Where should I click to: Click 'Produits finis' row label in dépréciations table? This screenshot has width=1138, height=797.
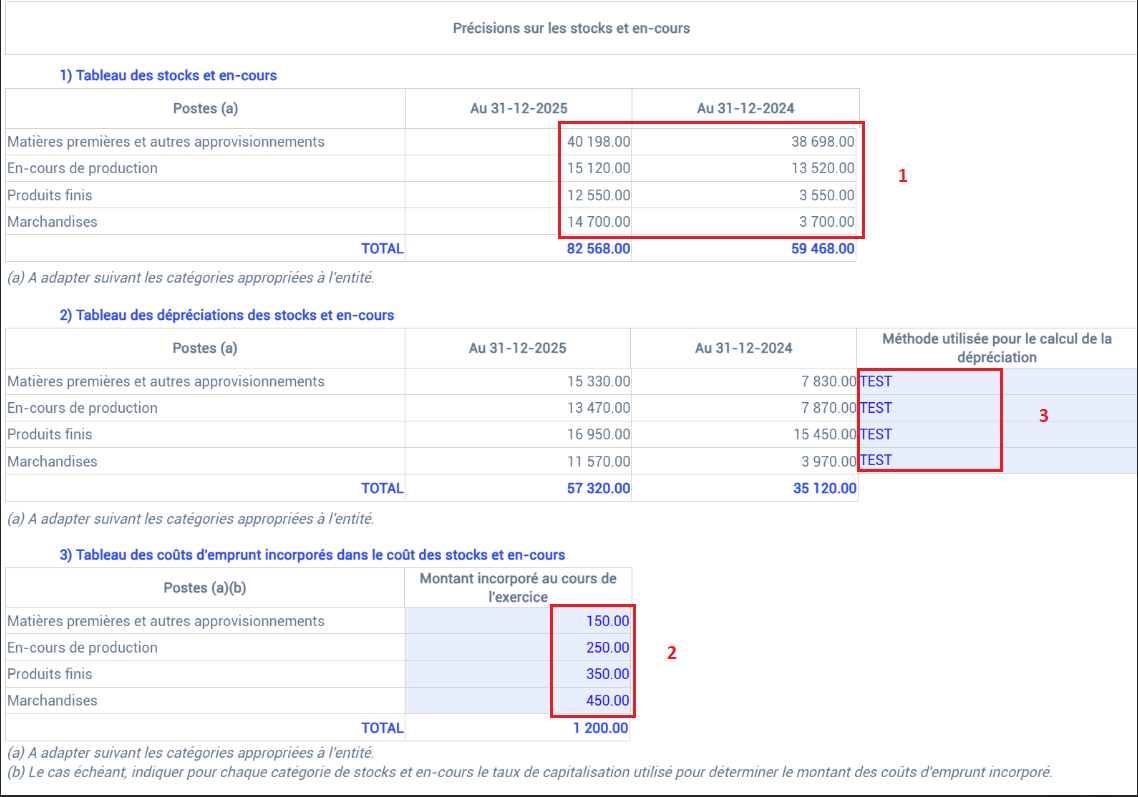pyautogui.click(x=49, y=434)
